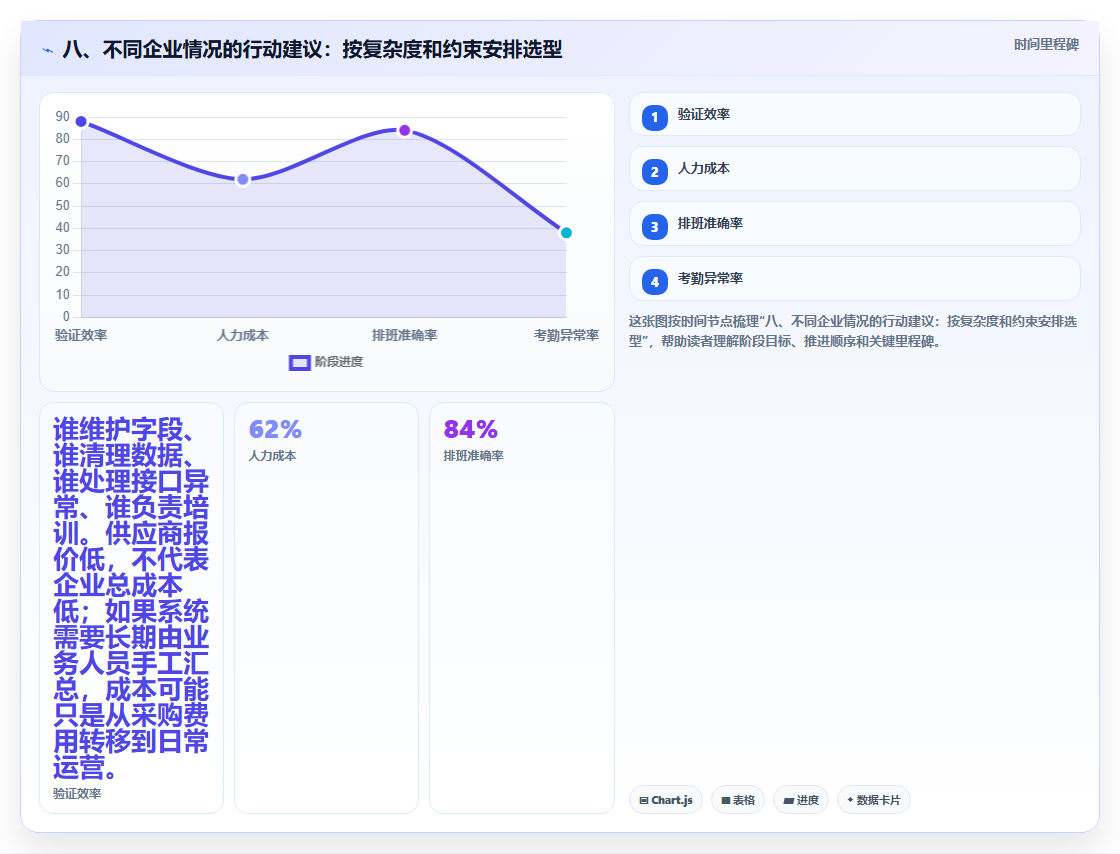Click the 人力成本 label under 62%
The height and width of the screenshot is (854, 1120).
[x=272, y=456]
